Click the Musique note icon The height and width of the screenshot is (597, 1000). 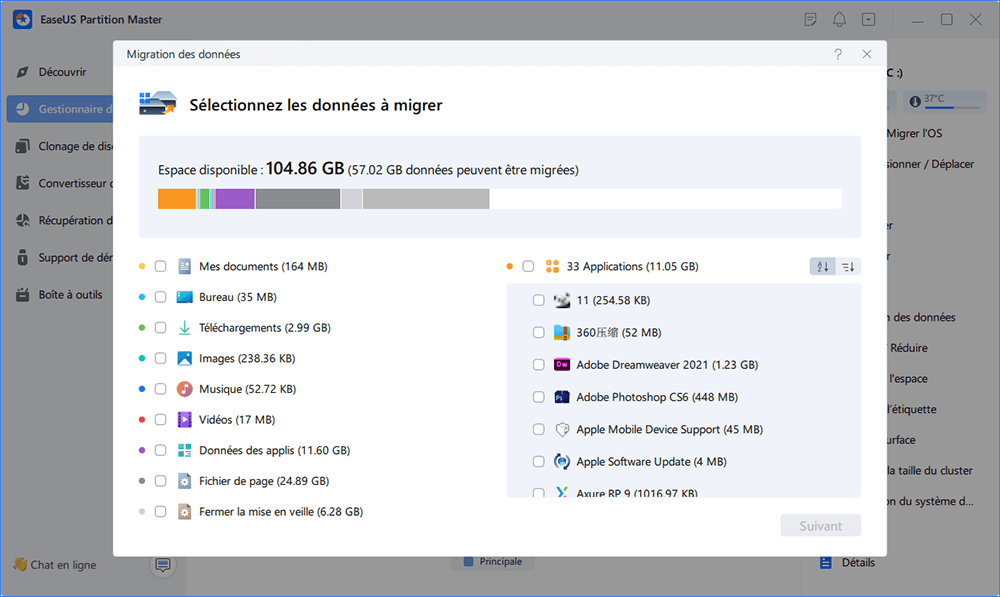click(184, 389)
